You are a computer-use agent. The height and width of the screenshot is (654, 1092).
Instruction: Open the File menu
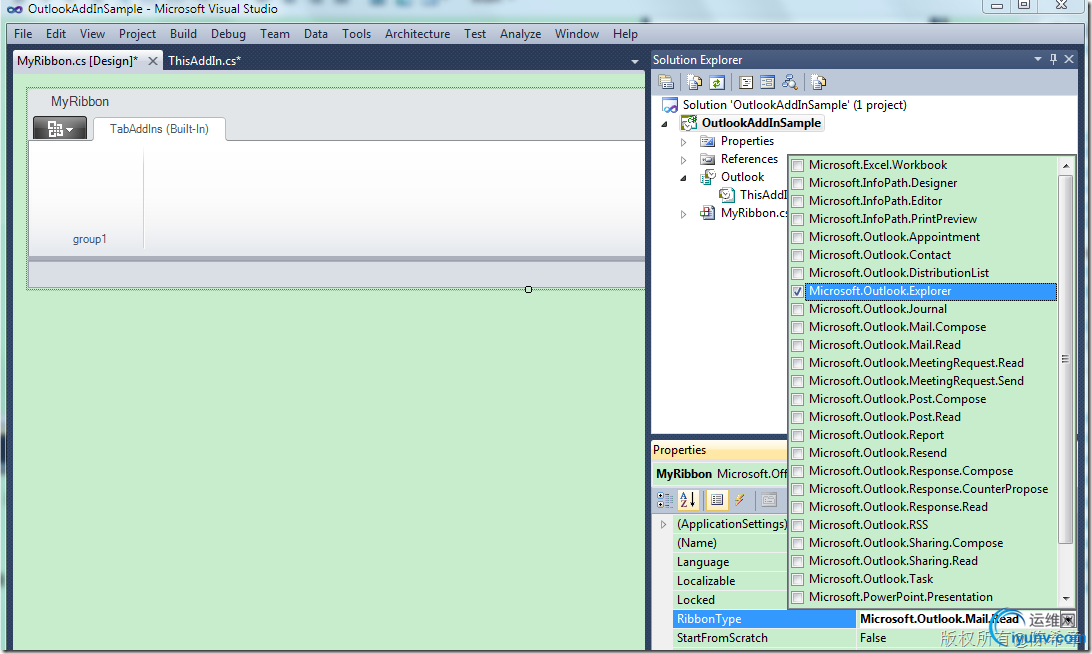23,33
